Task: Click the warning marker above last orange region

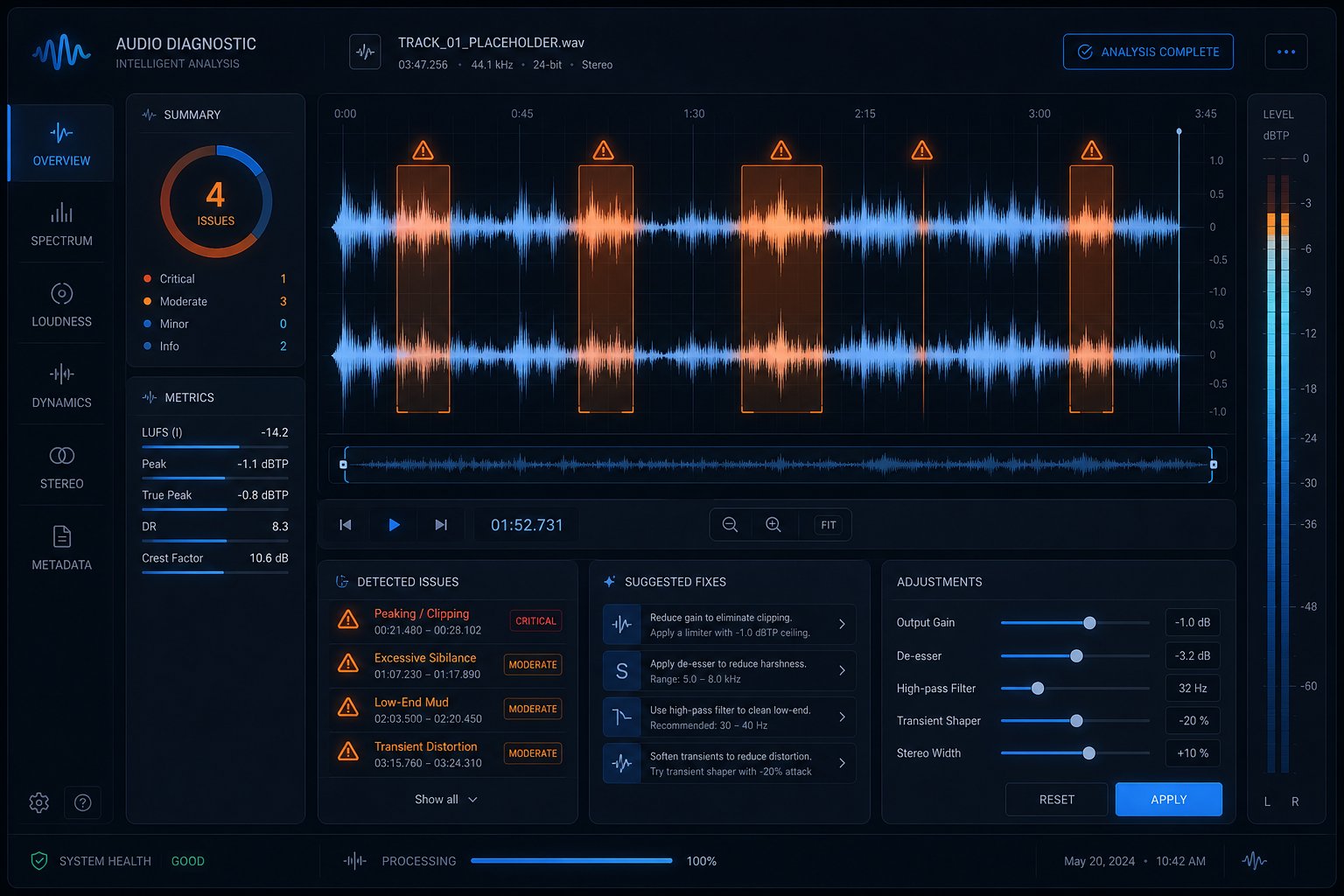Action: 1092,150
